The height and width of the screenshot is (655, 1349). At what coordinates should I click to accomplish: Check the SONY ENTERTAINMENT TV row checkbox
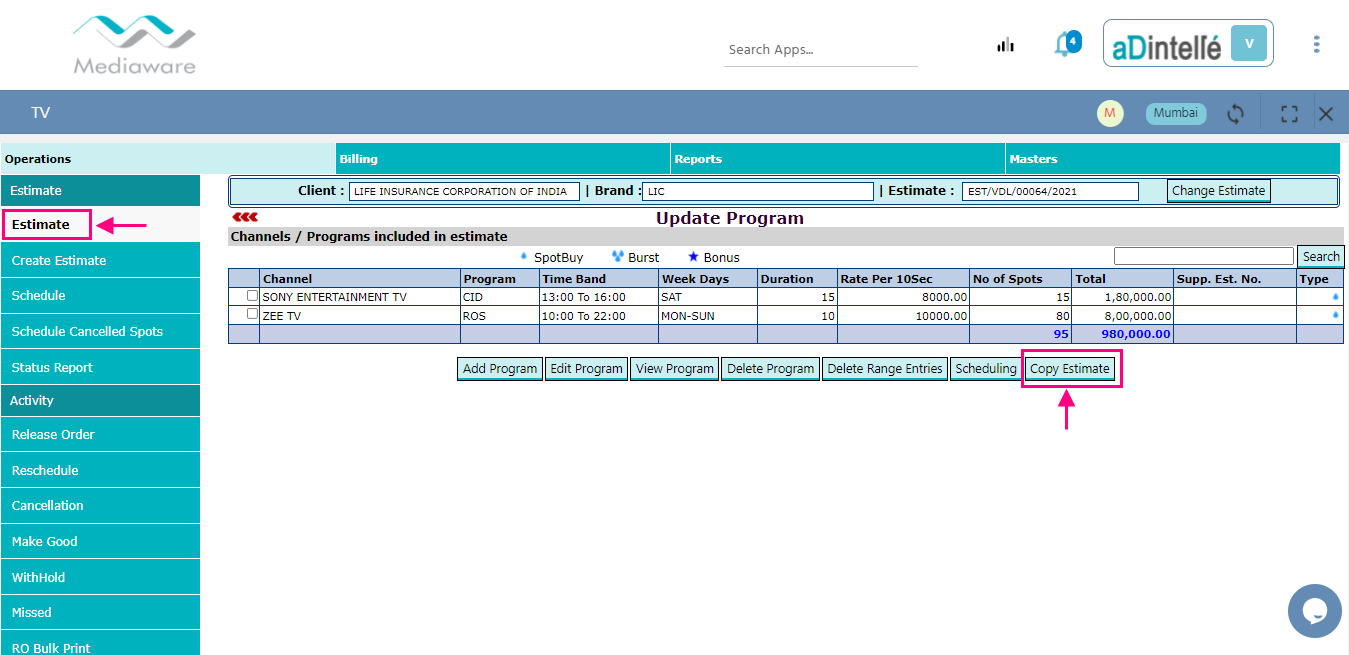point(252,296)
